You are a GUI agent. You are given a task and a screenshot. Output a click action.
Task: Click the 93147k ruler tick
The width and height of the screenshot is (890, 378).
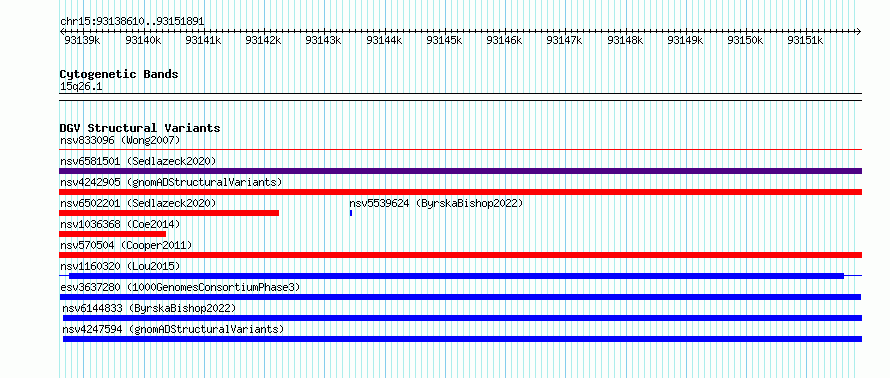pos(565,40)
